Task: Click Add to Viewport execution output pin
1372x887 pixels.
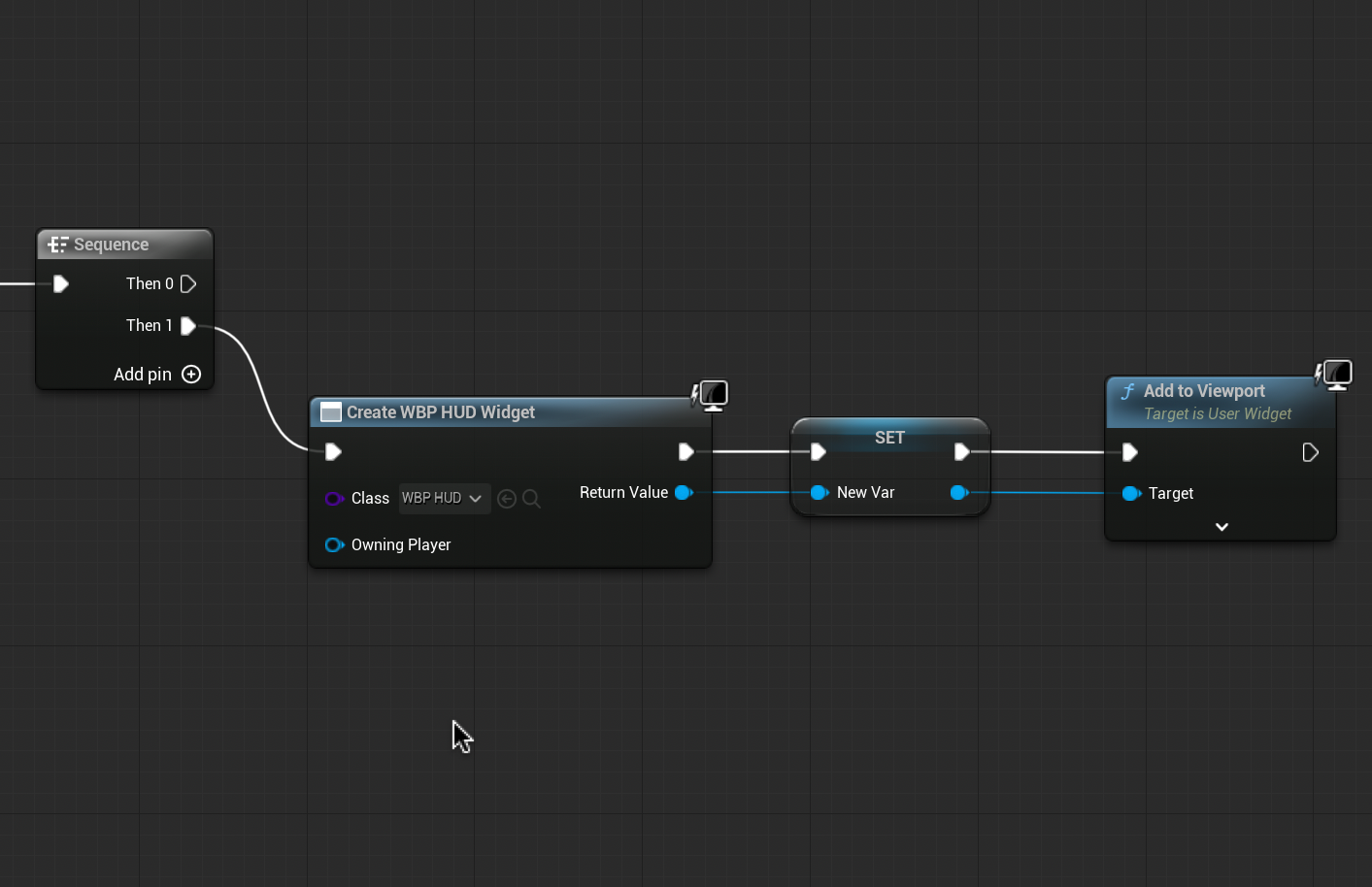Action: 1310,453
